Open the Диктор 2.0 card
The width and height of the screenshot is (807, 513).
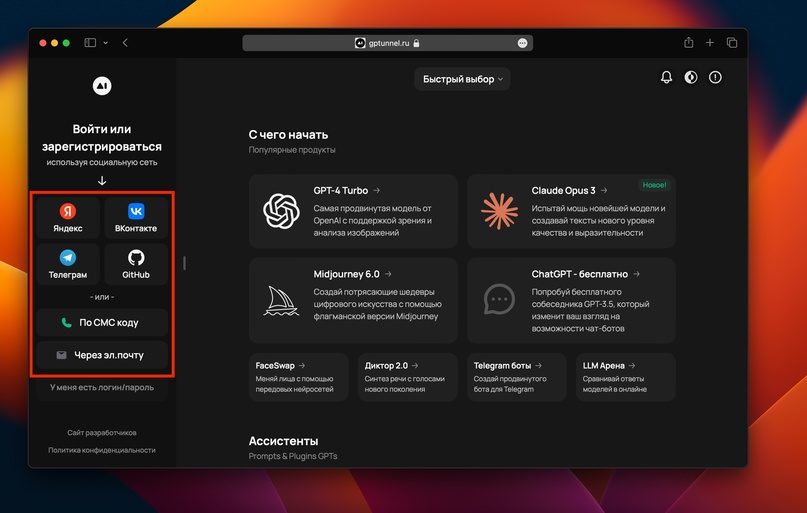(408, 377)
